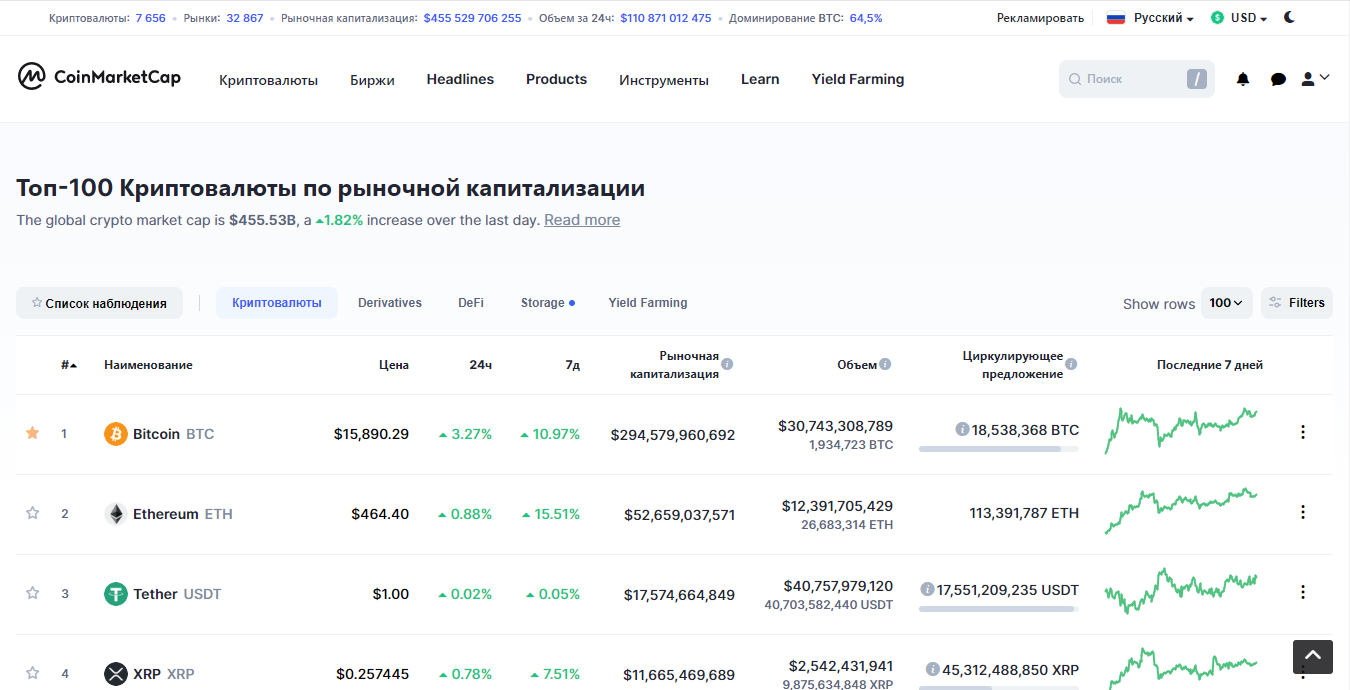The width and height of the screenshot is (1350, 690).
Task: Expand the user profile chevron
Action: pyautogui.click(x=1325, y=77)
